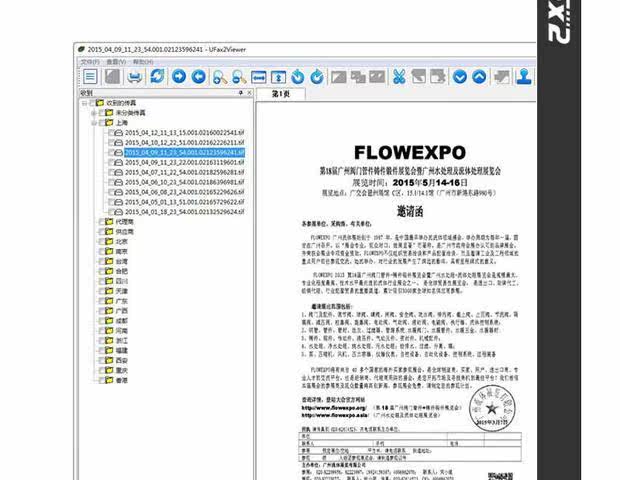Close the 收到 side panel
Screen dimensions: 620x480
(249, 93)
